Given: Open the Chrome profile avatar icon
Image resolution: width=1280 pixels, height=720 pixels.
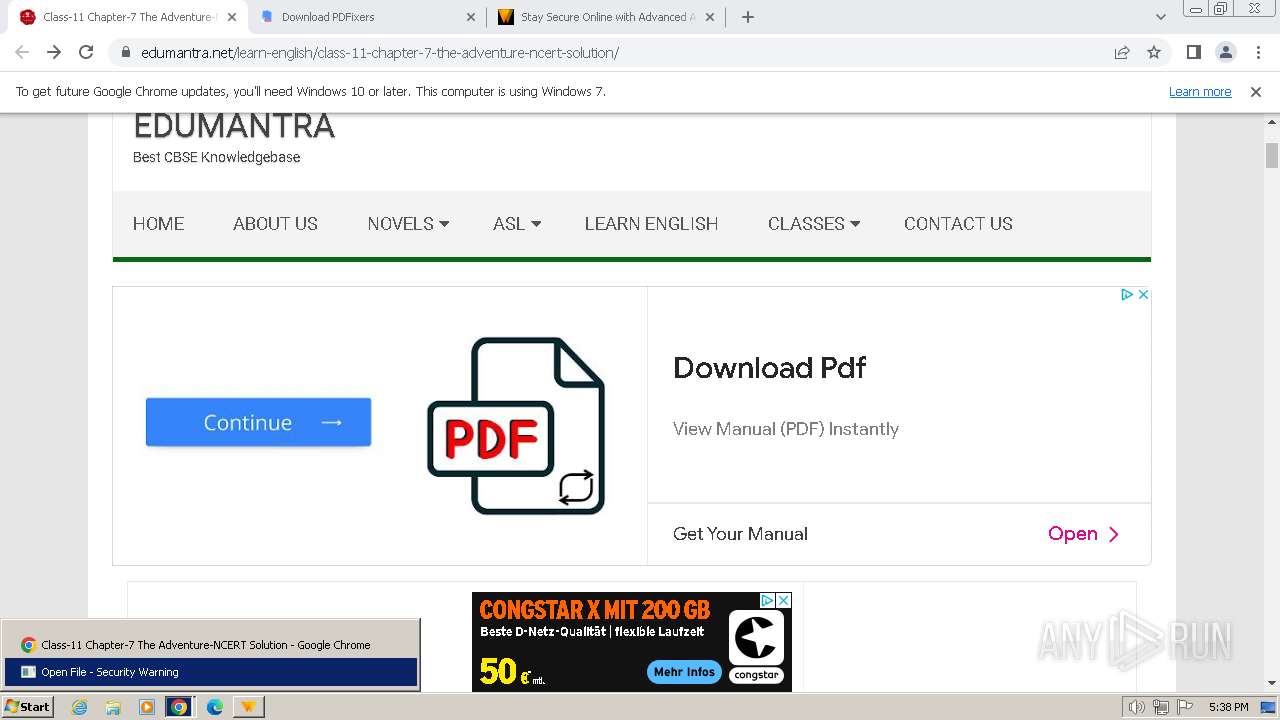Looking at the screenshot, I should (1225, 52).
